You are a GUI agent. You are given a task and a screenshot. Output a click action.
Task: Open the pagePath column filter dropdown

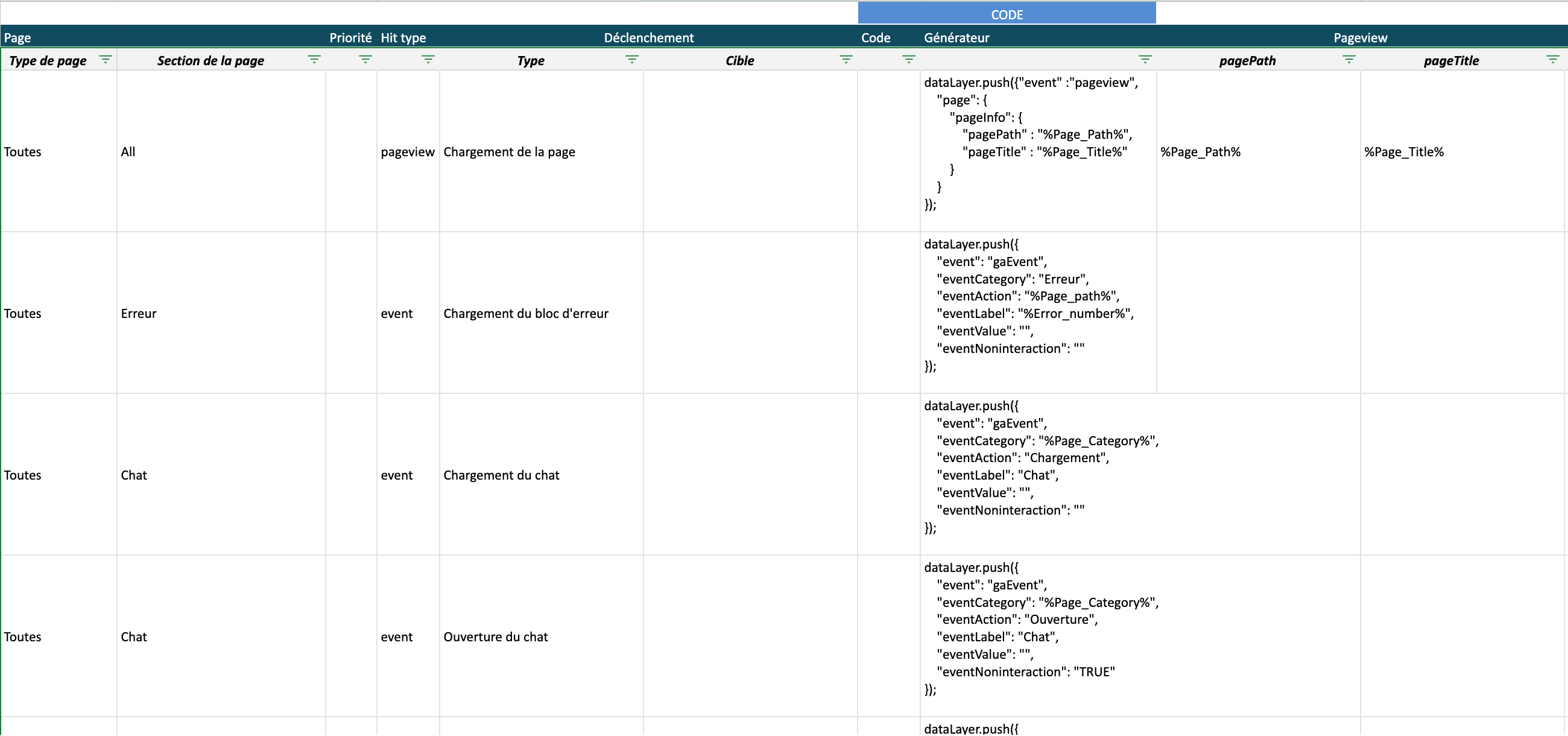coord(1349,60)
